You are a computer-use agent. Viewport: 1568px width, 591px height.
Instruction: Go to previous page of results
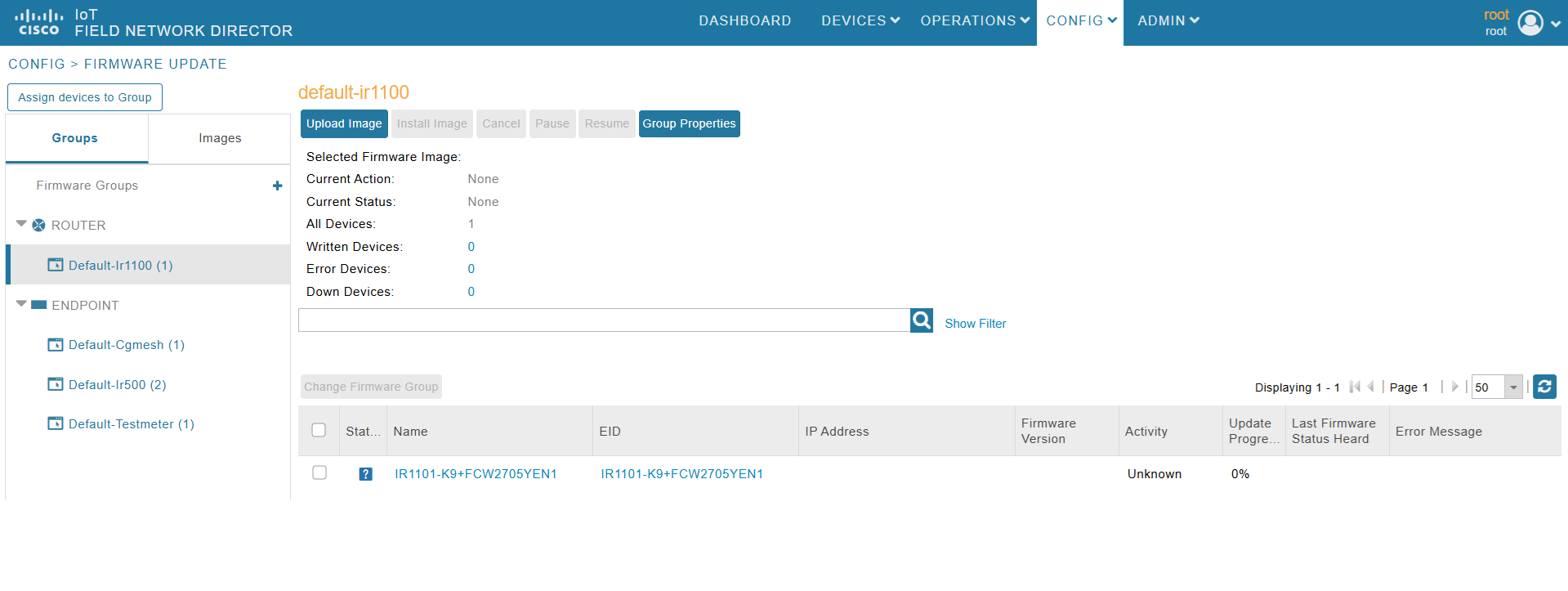pos(1370,387)
